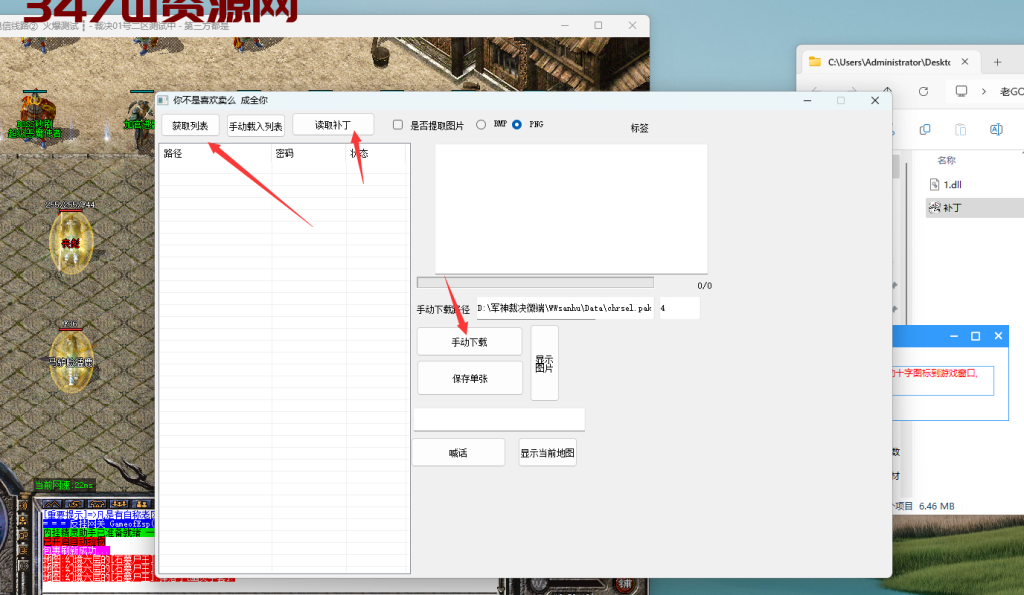Close the blue-bordered small window

[998, 336]
